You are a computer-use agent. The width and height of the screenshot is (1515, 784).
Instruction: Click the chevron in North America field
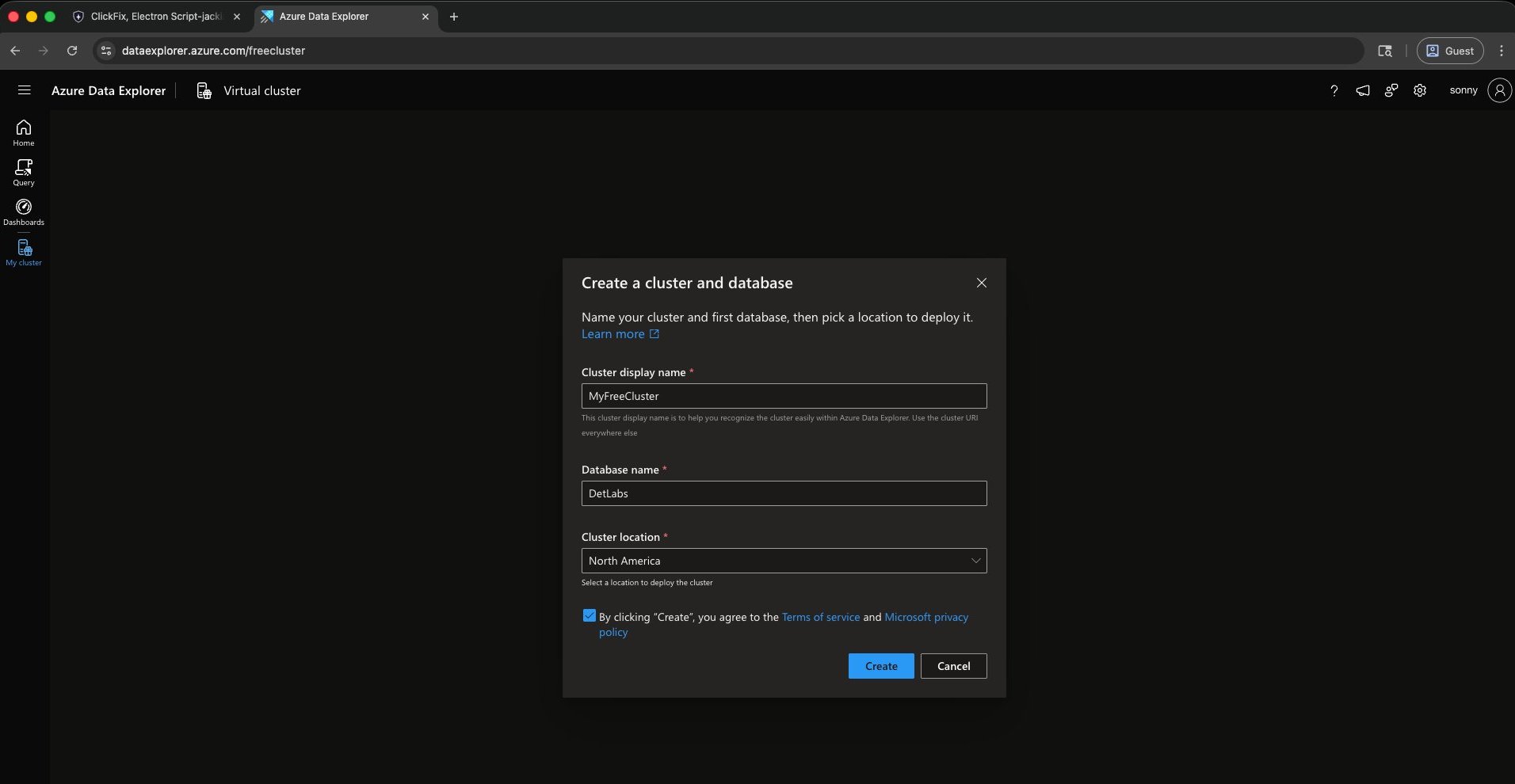coord(976,561)
